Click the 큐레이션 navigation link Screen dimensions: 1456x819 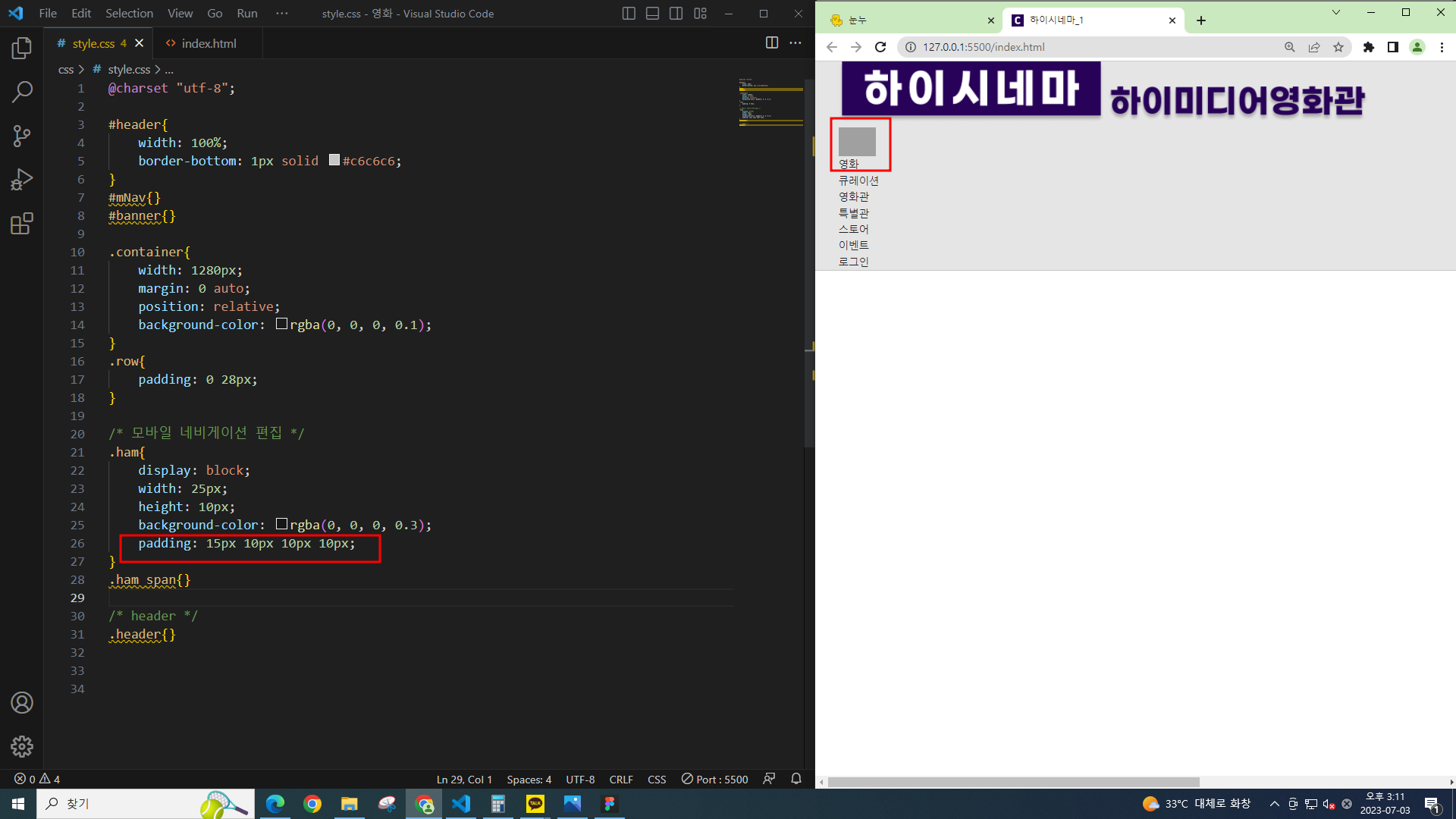coord(858,180)
